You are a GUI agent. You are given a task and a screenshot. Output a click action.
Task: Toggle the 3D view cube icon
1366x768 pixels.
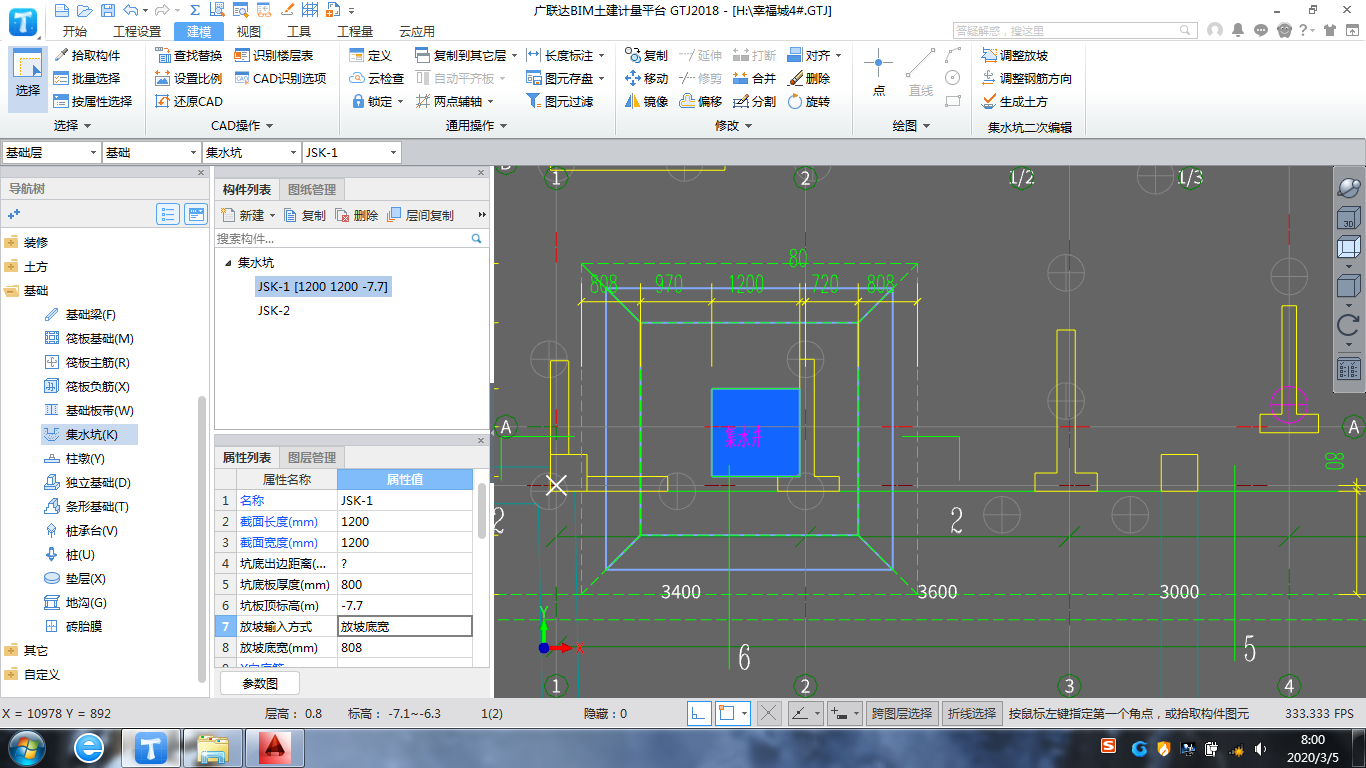pos(1348,218)
